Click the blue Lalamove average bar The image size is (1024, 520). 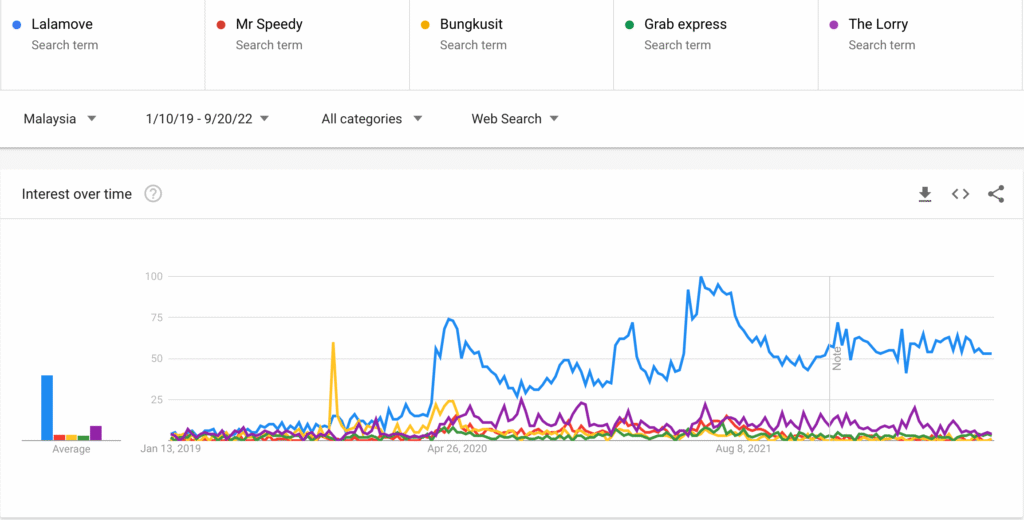47,407
